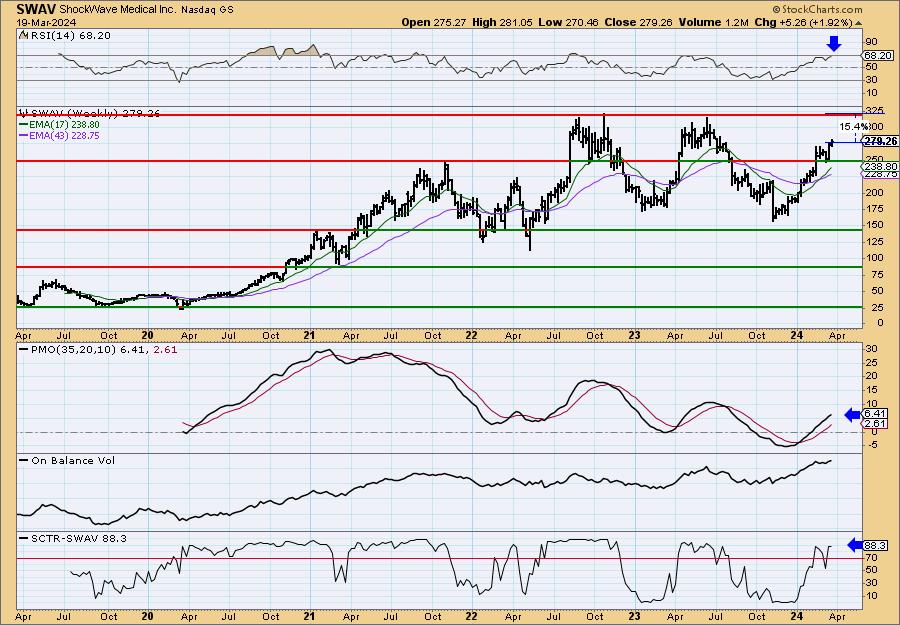Screen dimensions: 900x625
Task: Click the High 281.05 value
Action: (502, 22)
